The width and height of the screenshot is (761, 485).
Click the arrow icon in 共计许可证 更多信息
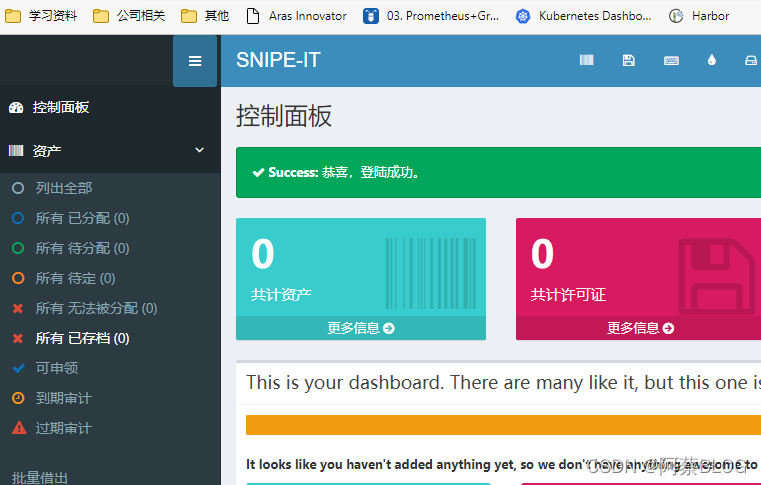(x=668, y=329)
